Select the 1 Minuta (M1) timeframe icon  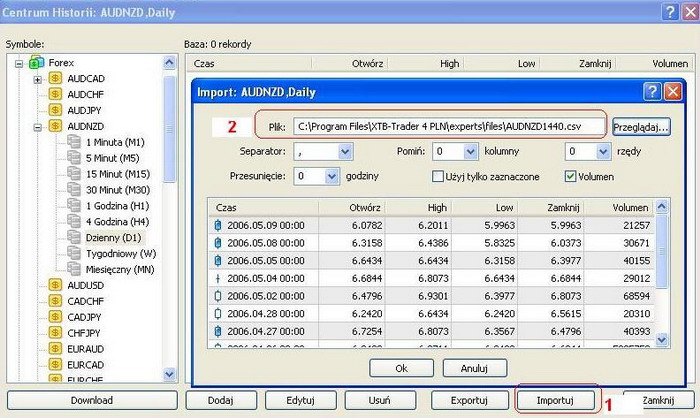pos(74,143)
